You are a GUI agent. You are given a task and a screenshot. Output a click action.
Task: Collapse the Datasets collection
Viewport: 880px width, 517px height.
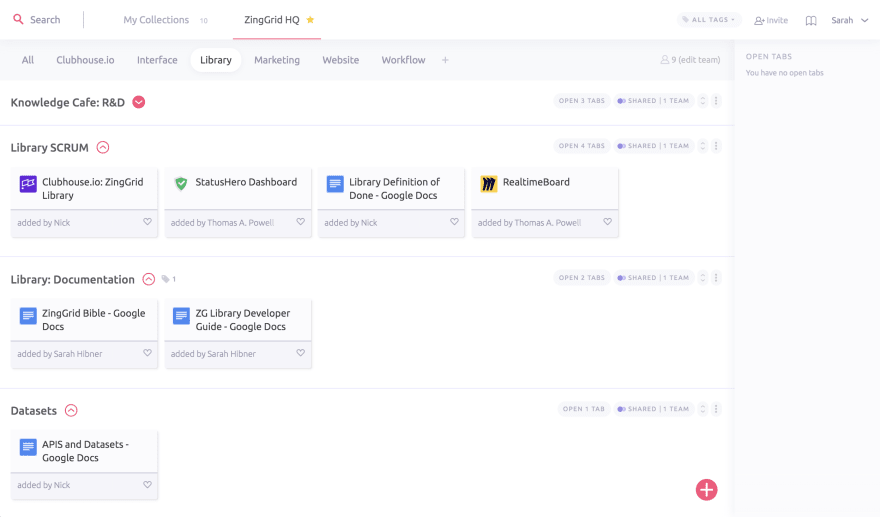[x=71, y=410]
